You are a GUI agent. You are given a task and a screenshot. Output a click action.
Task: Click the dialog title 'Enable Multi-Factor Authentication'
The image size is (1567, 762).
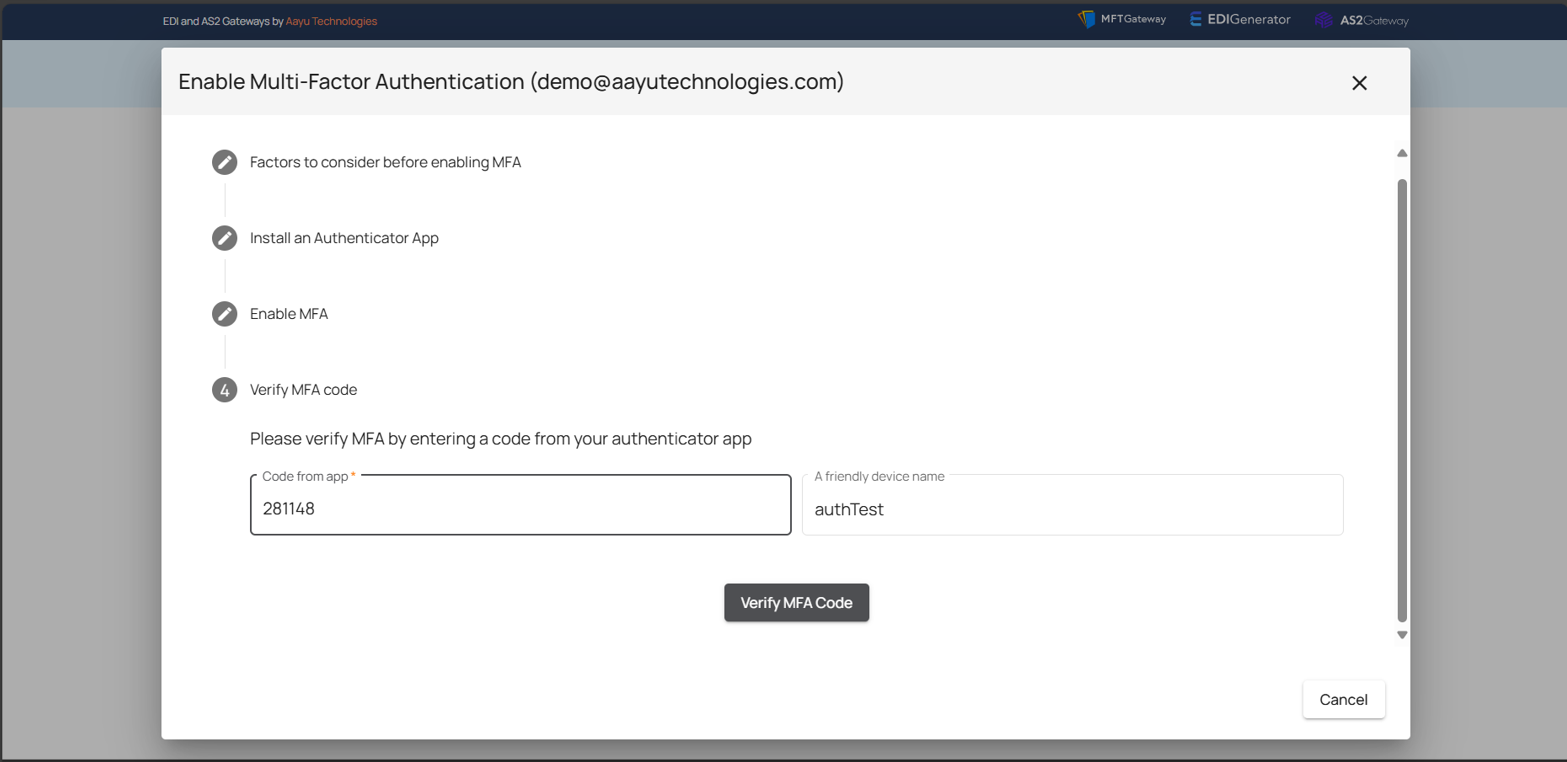[x=511, y=82]
